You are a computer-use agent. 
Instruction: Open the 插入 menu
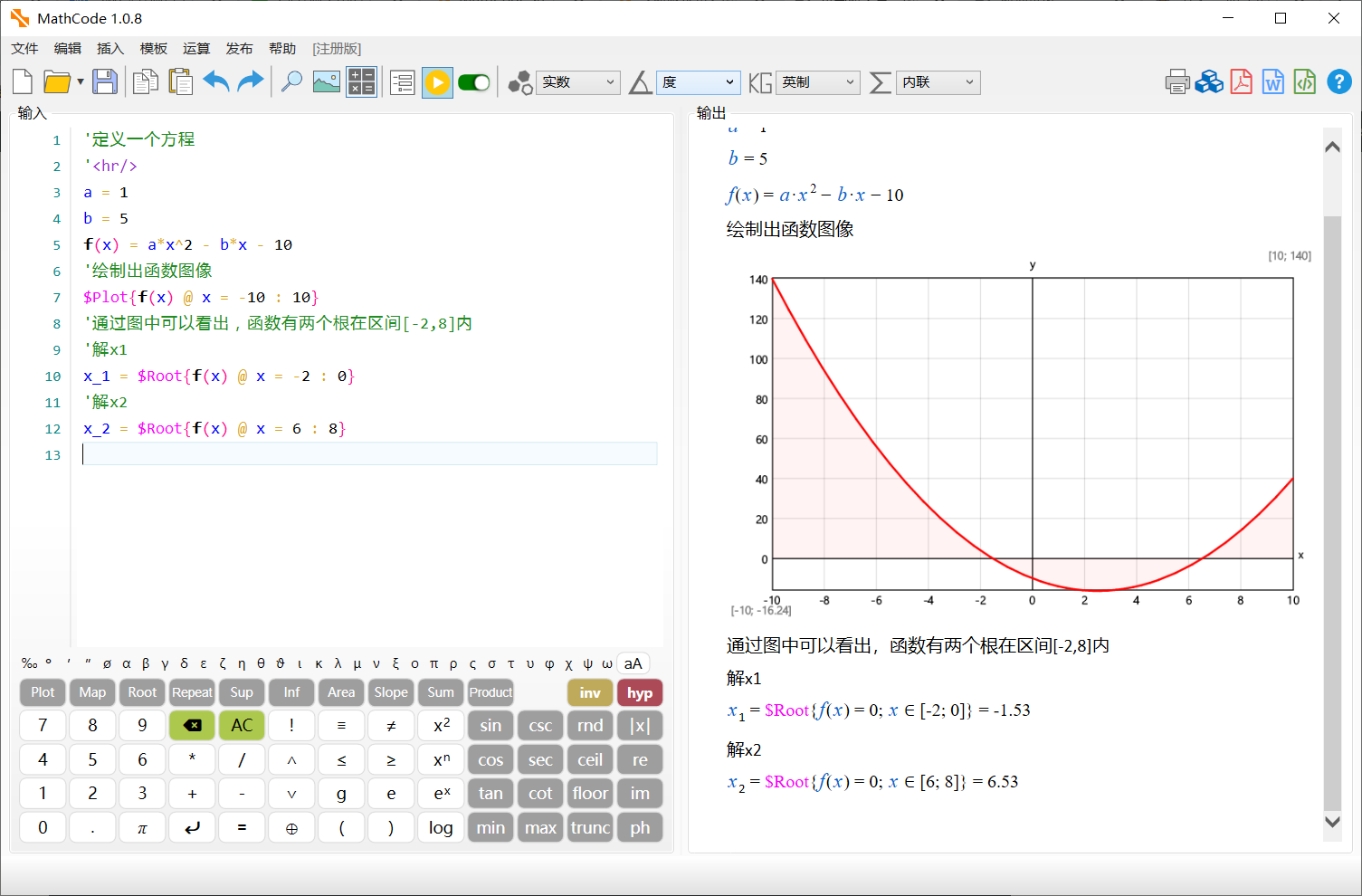click(x=110, y=48)
